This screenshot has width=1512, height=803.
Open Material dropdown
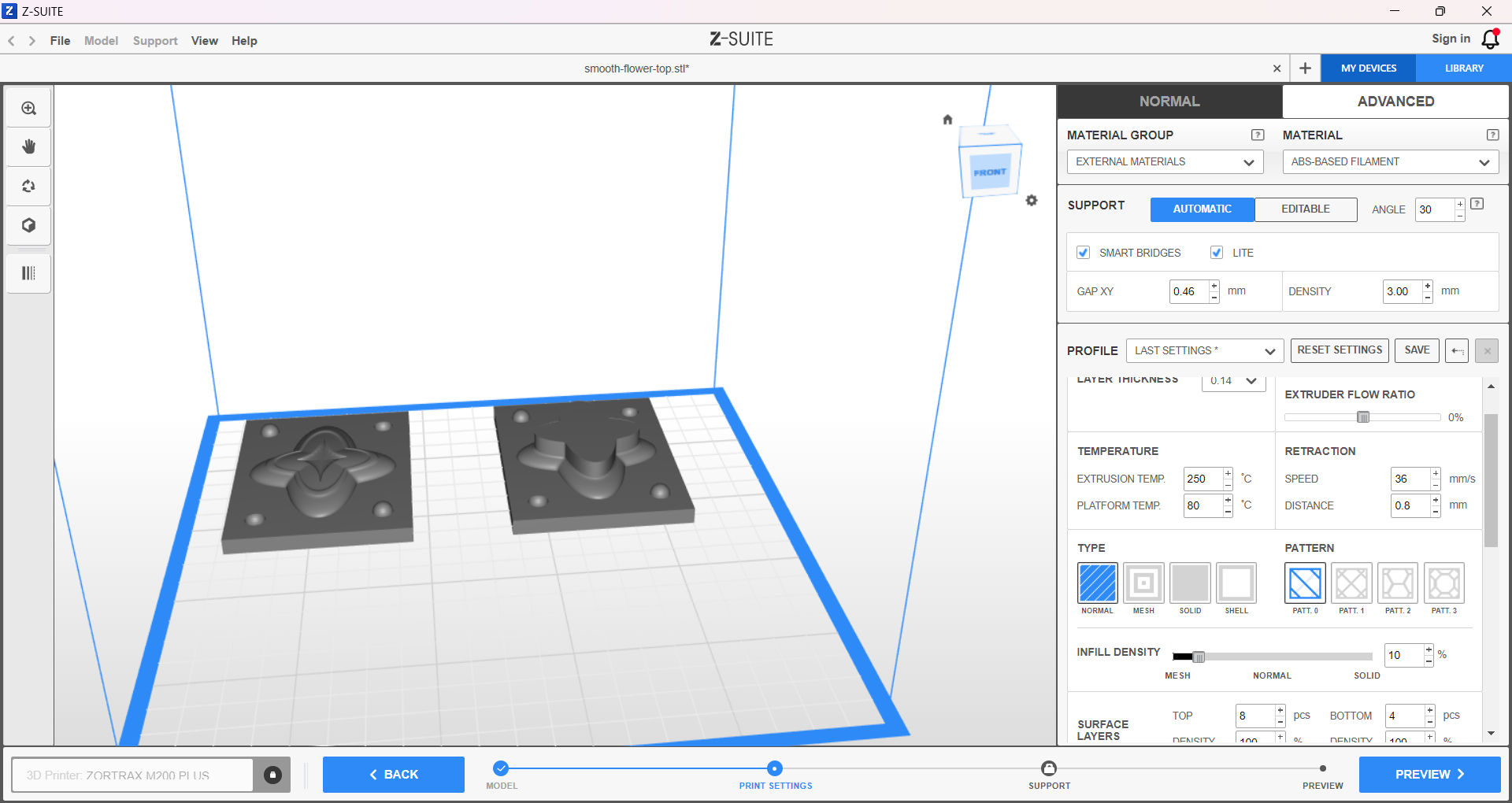1391,162
